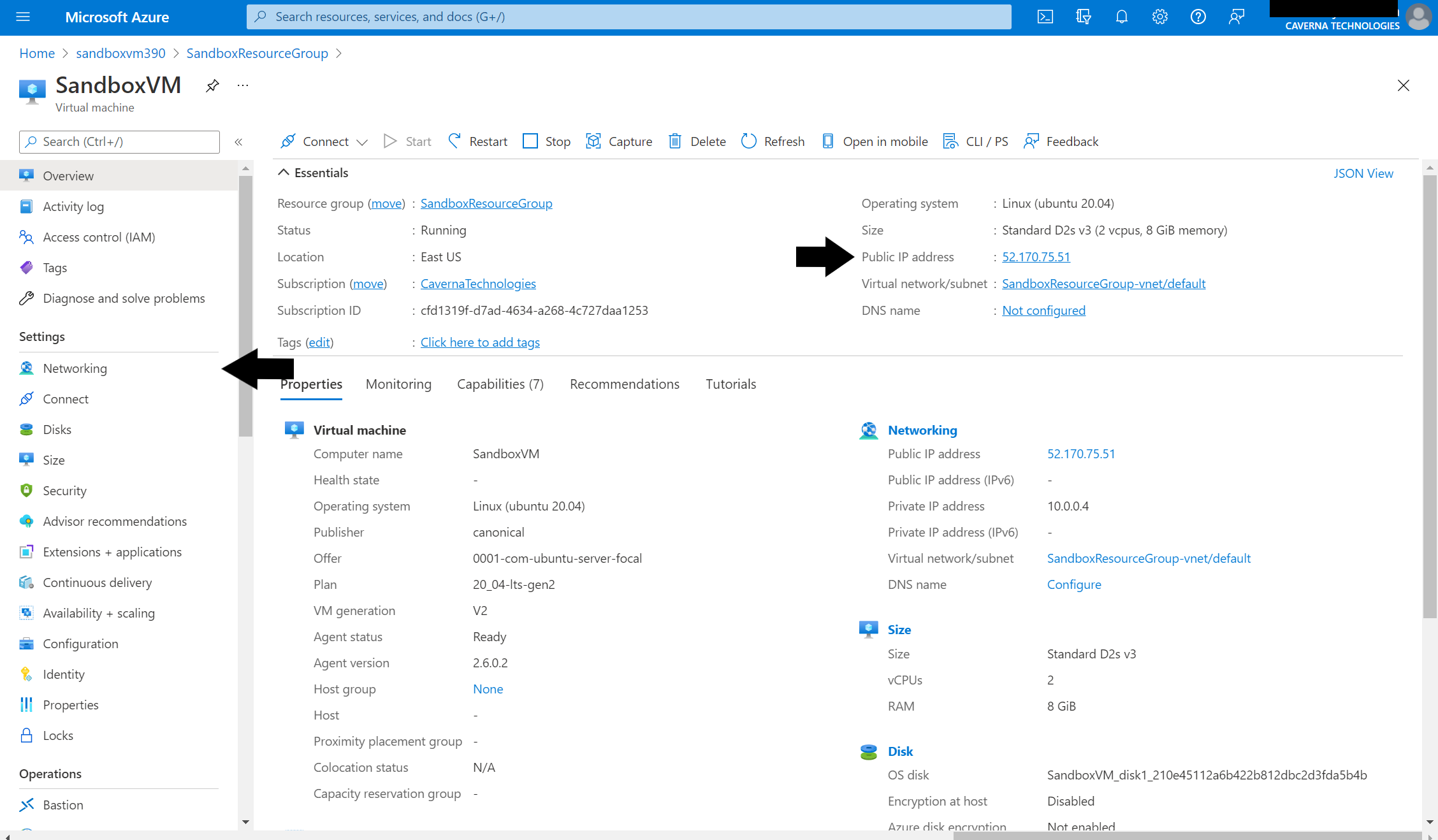The image size is (1438, 840).
Task: Click the sidebar scroll down arrow
Action: (x=245, y=822)
